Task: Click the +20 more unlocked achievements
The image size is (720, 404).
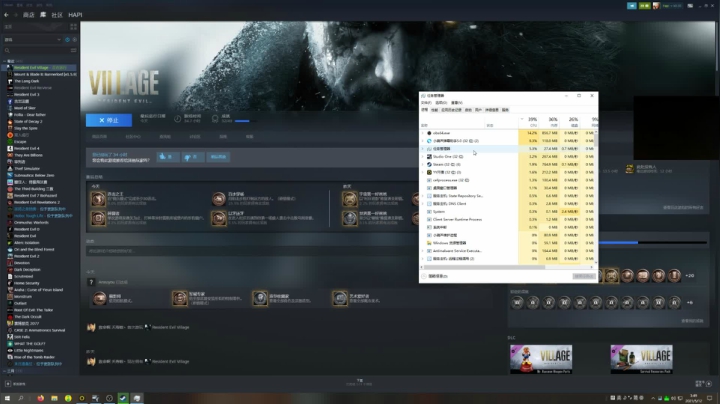Action: click(x=690, y=276)
